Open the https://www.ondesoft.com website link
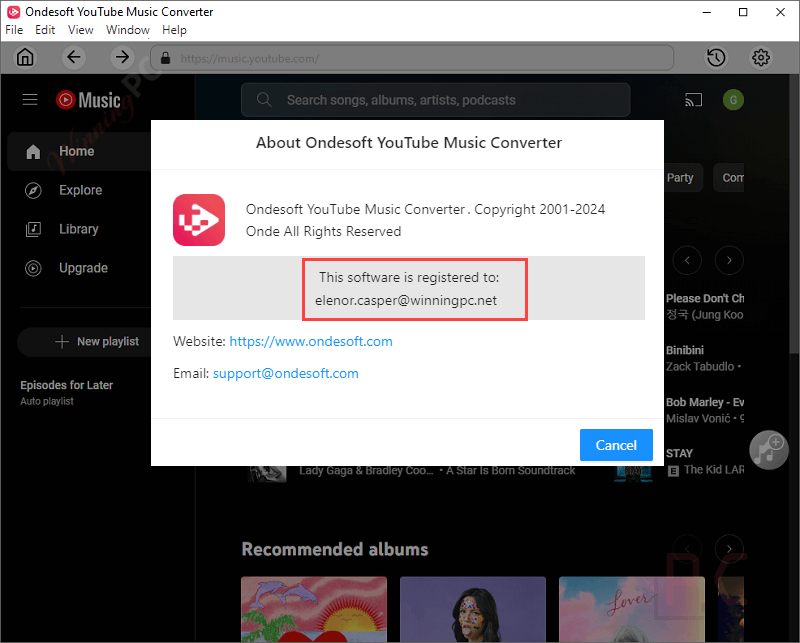Viewport: 800px width, 643px height. (x=311, y=341)
